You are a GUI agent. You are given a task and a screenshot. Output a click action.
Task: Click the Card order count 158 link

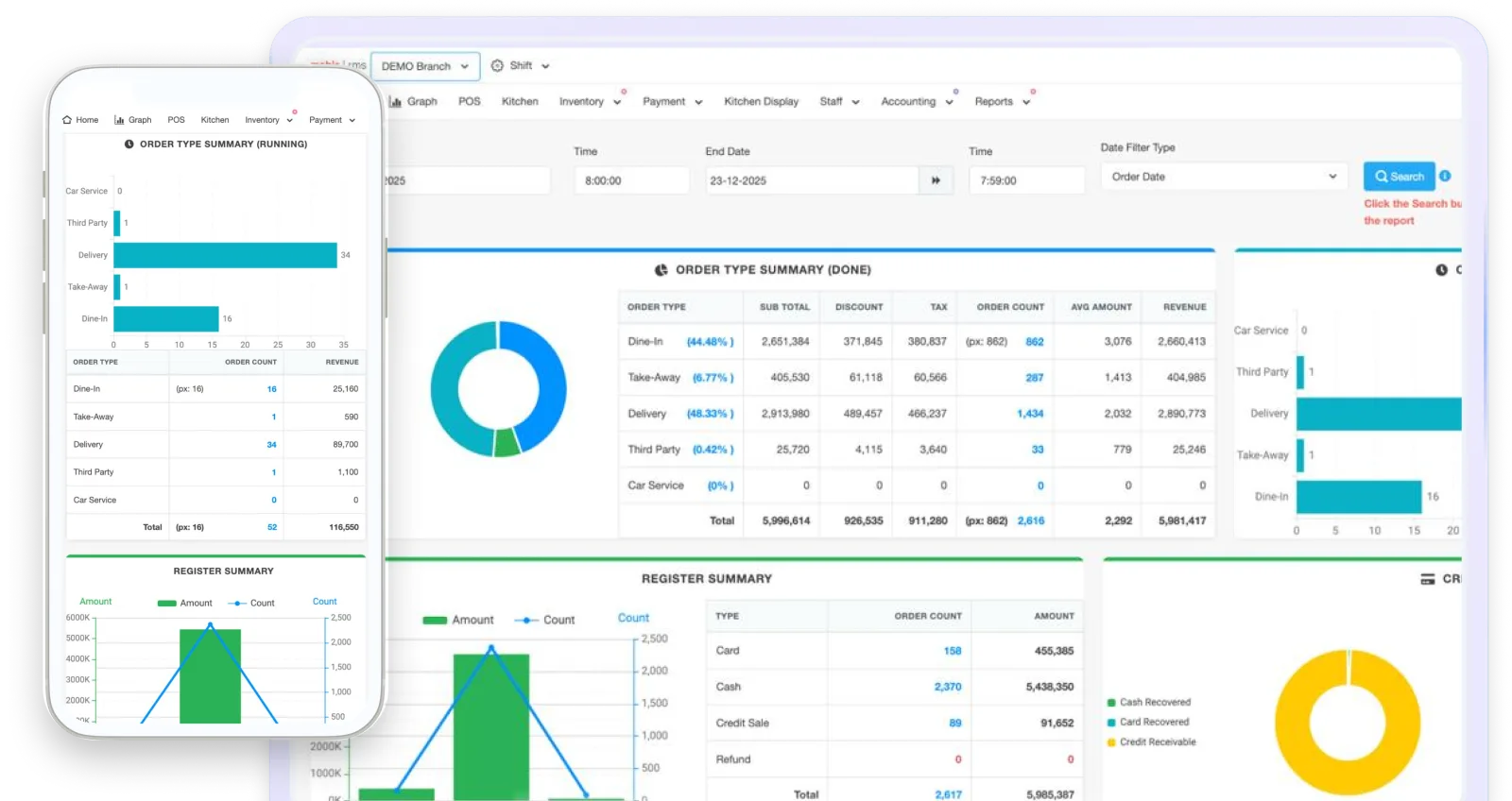pos(953,651)
